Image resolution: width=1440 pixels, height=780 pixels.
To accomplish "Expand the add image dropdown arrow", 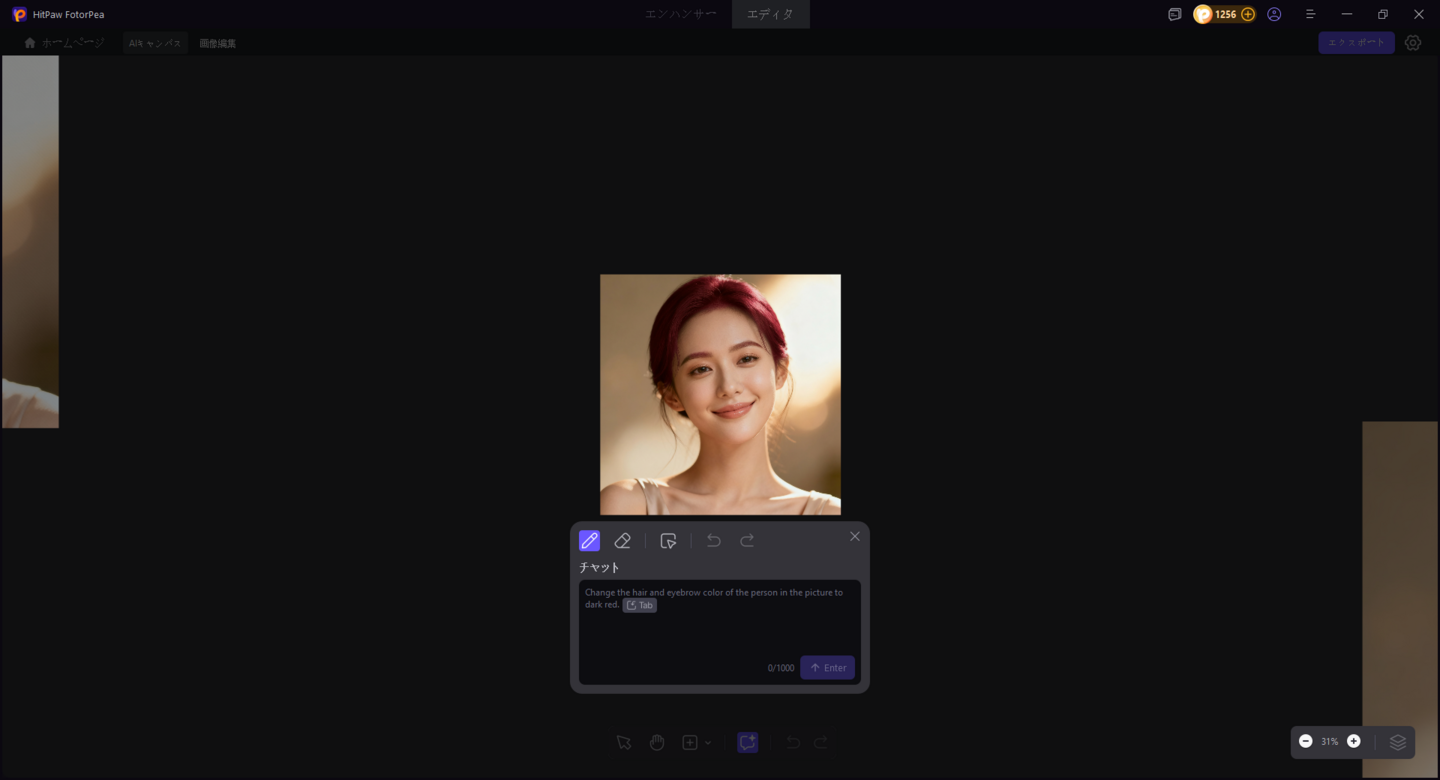I will (708, 743).
